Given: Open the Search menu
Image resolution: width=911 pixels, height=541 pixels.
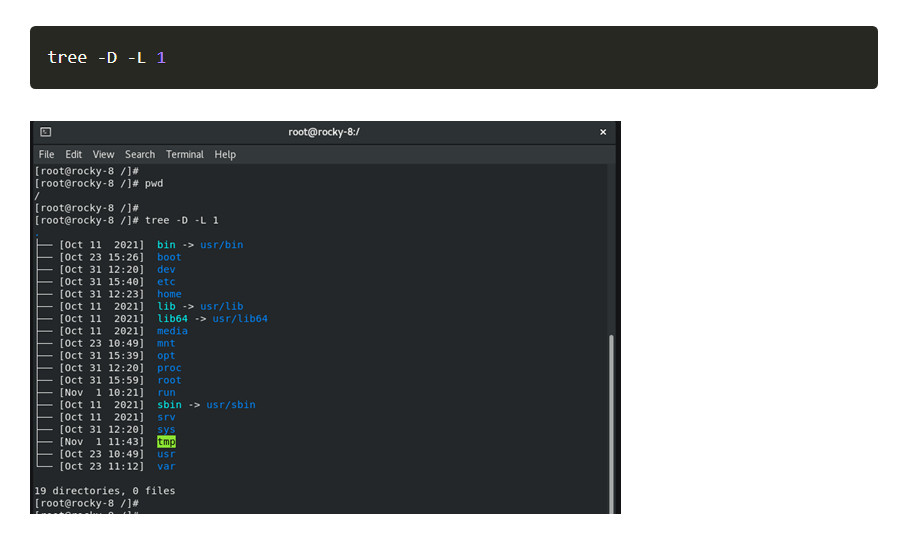Looking at the screenshot, I should (140, 155).
